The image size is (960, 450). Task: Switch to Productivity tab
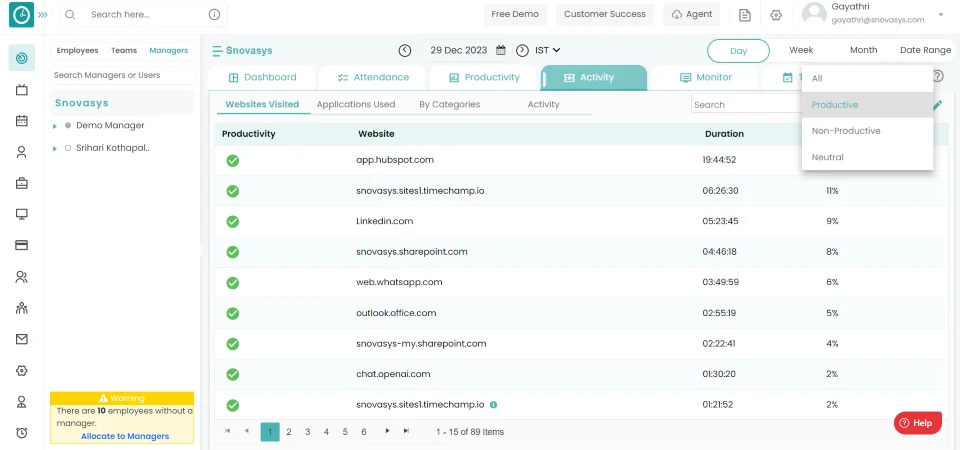(x=484, y=77)
